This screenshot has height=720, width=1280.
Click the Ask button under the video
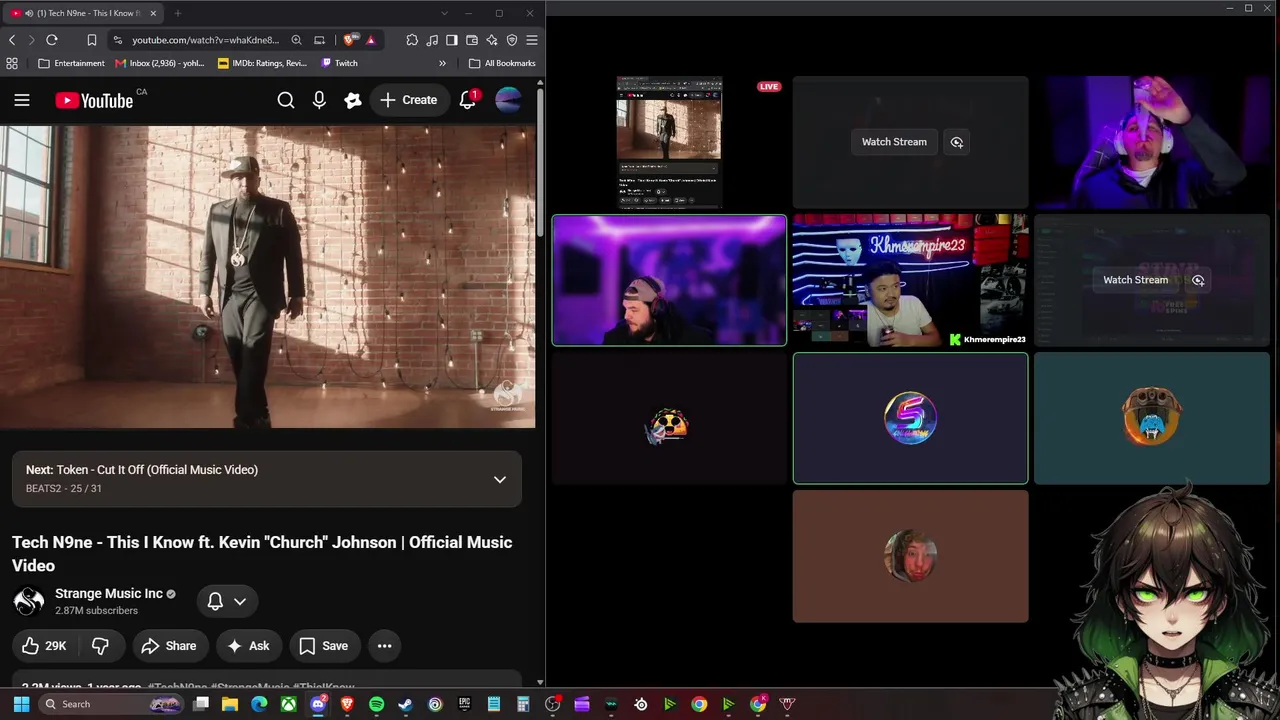[248, 646]
